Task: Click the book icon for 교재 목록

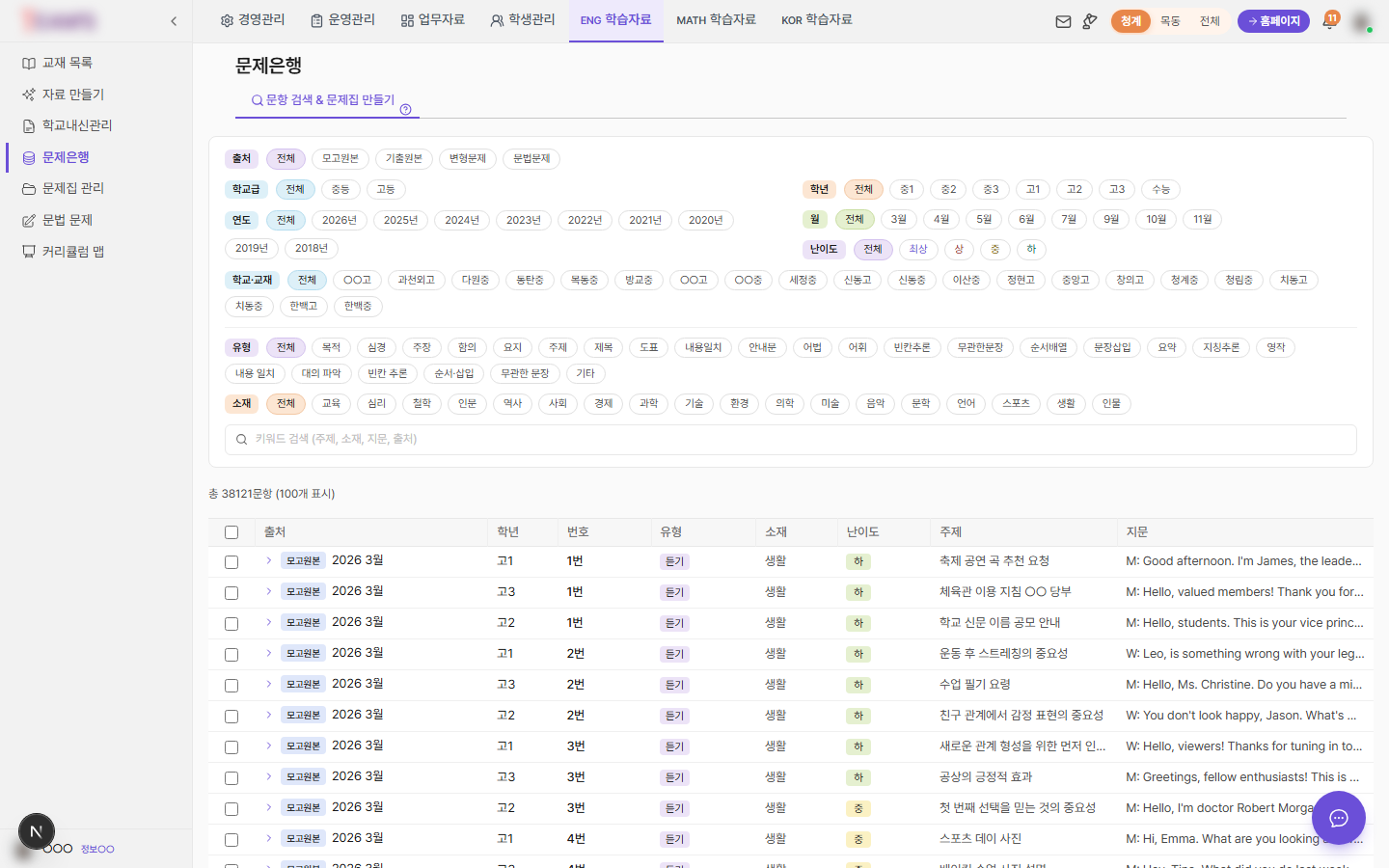Action: pos(29,64)
